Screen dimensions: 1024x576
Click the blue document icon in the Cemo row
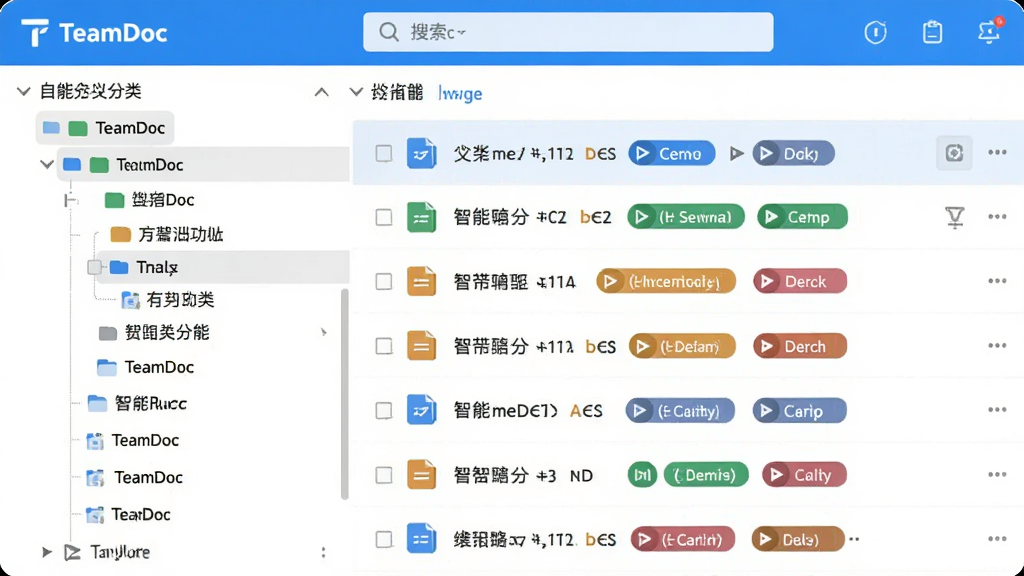tap(421, 153)
